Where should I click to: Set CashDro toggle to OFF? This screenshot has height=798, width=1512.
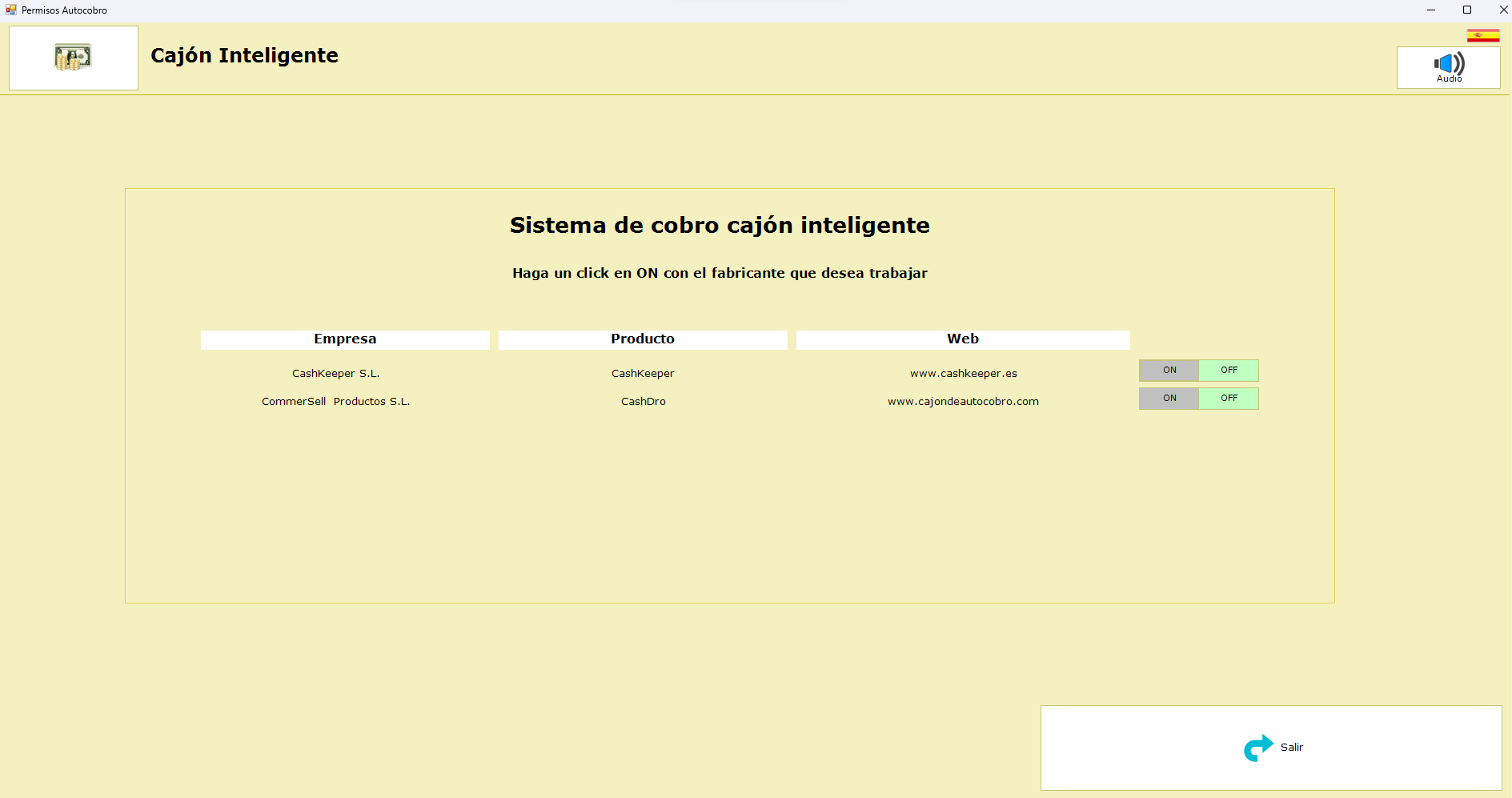(1229, 399)
